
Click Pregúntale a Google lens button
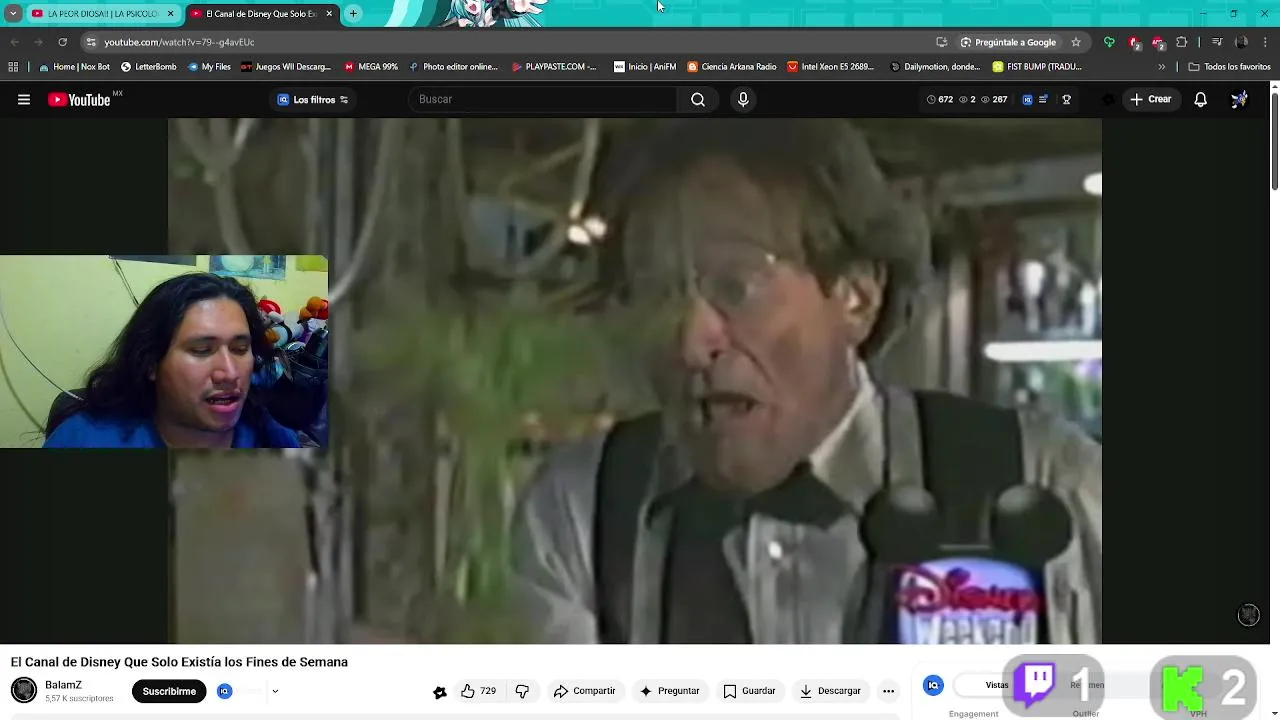pos(1008,42)
